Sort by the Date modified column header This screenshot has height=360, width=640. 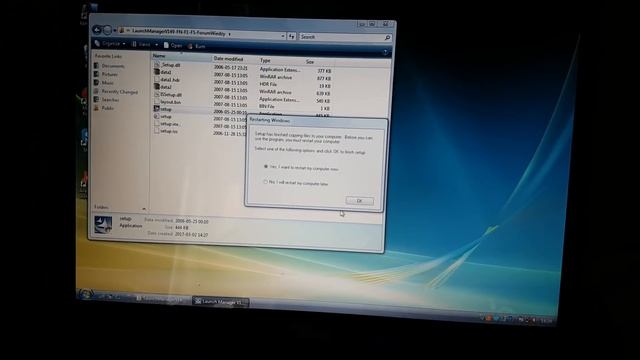[234, 59]
